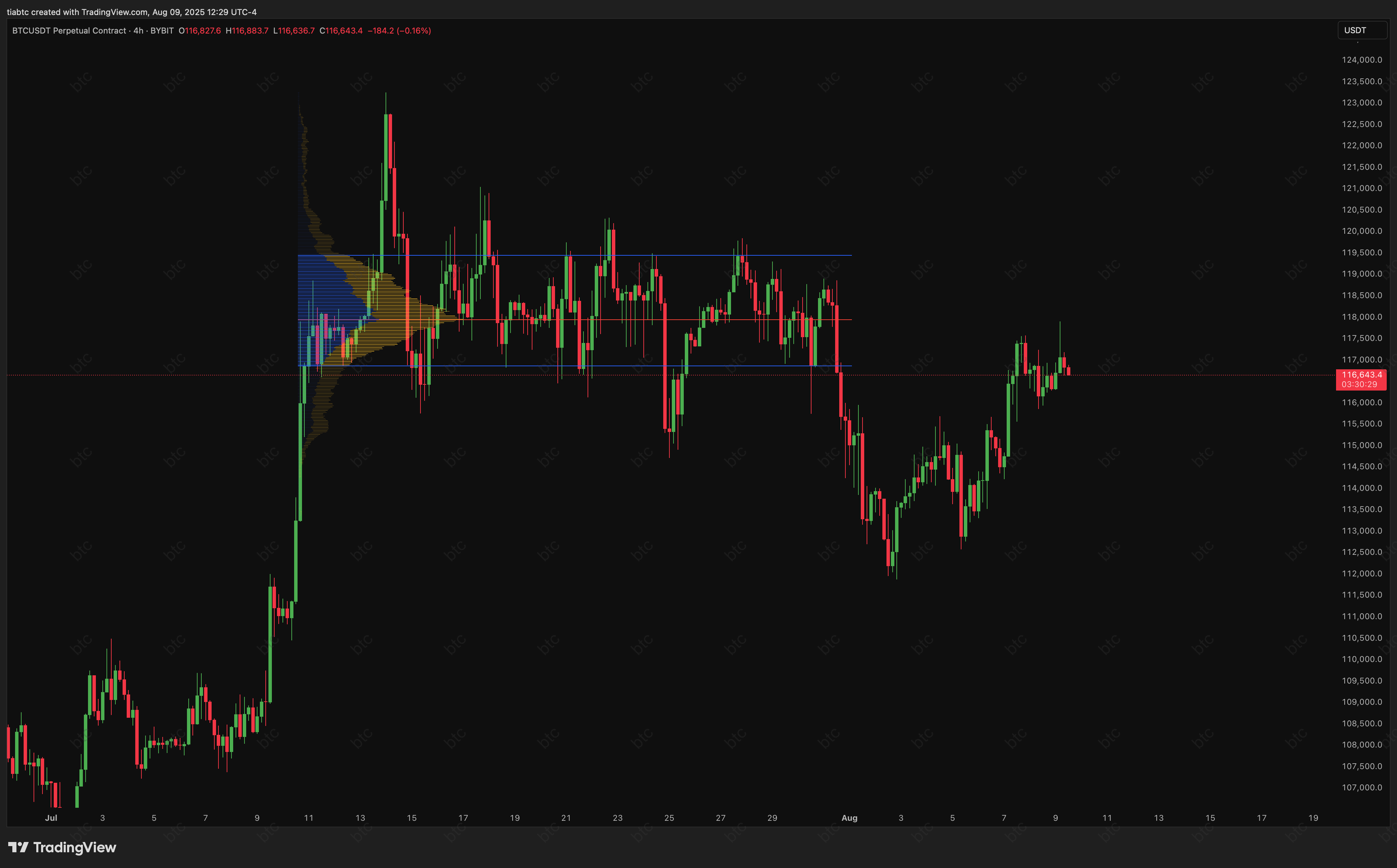Image resolution: width=1397 pixels, height=868 pixels.
Task: Click the Jul label on the time axis
Action: pos(51,818)
